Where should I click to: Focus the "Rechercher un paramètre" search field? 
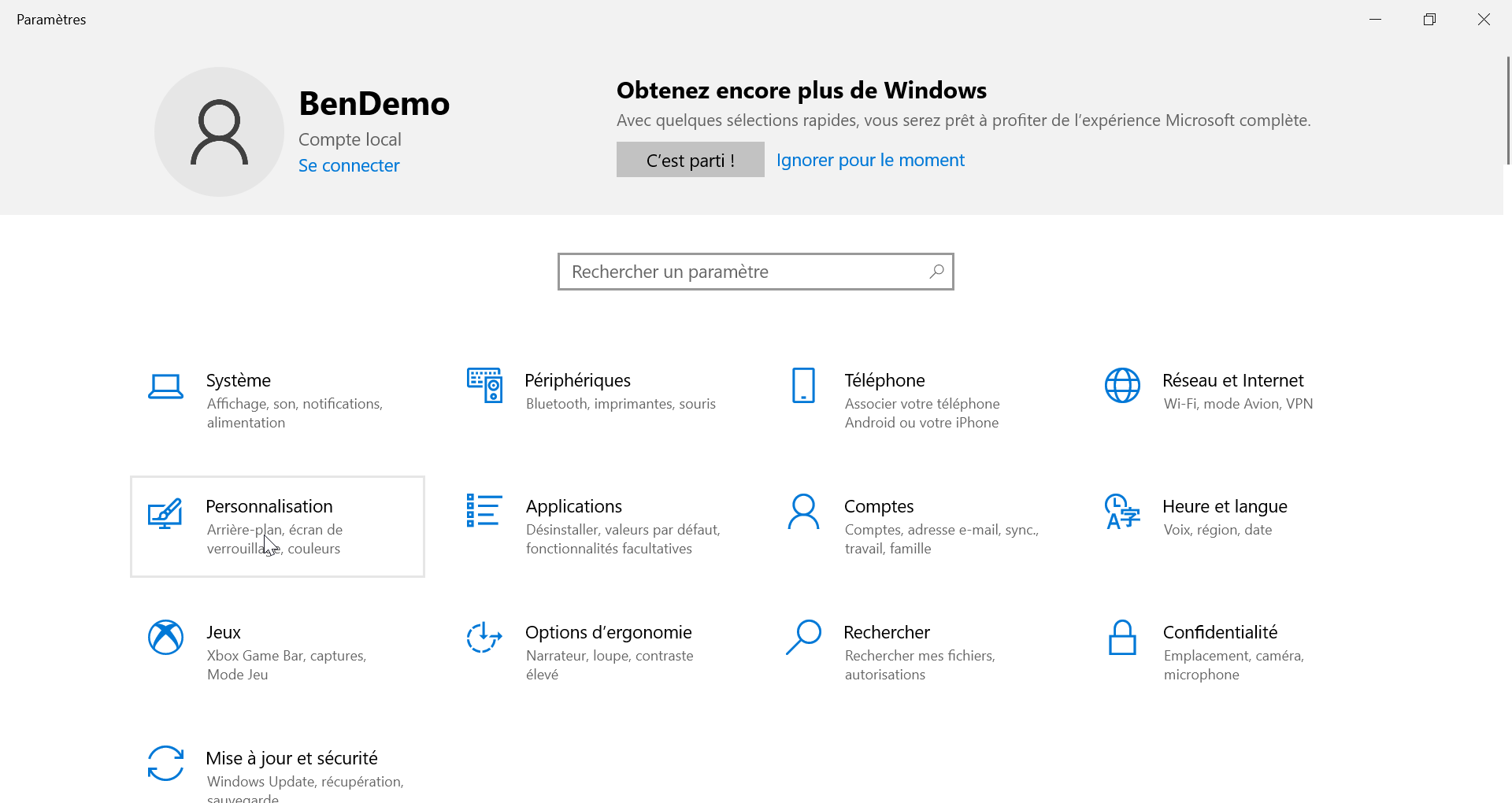740,272
